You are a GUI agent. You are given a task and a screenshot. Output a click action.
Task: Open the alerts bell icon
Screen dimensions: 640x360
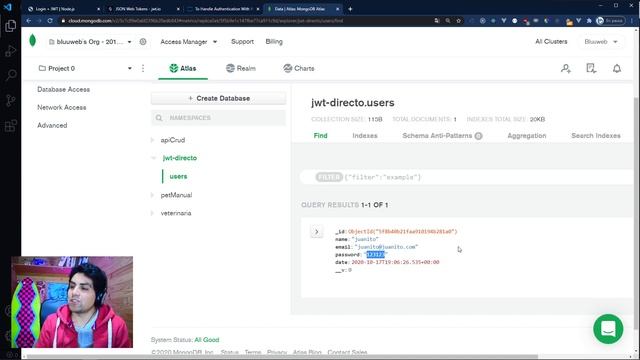[617, 68]
